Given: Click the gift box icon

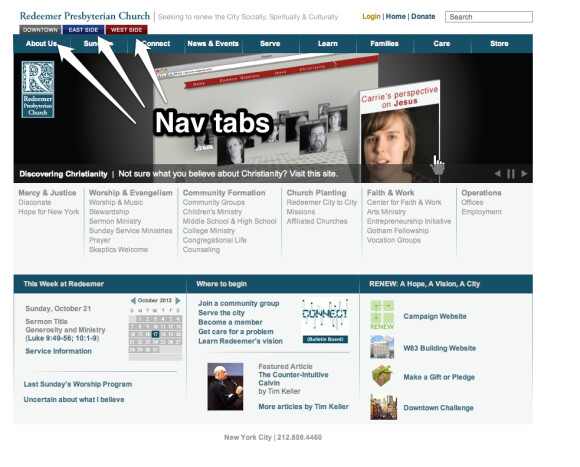Looking at the screenshot, I should pyautogui.click(x=382, y=376).
